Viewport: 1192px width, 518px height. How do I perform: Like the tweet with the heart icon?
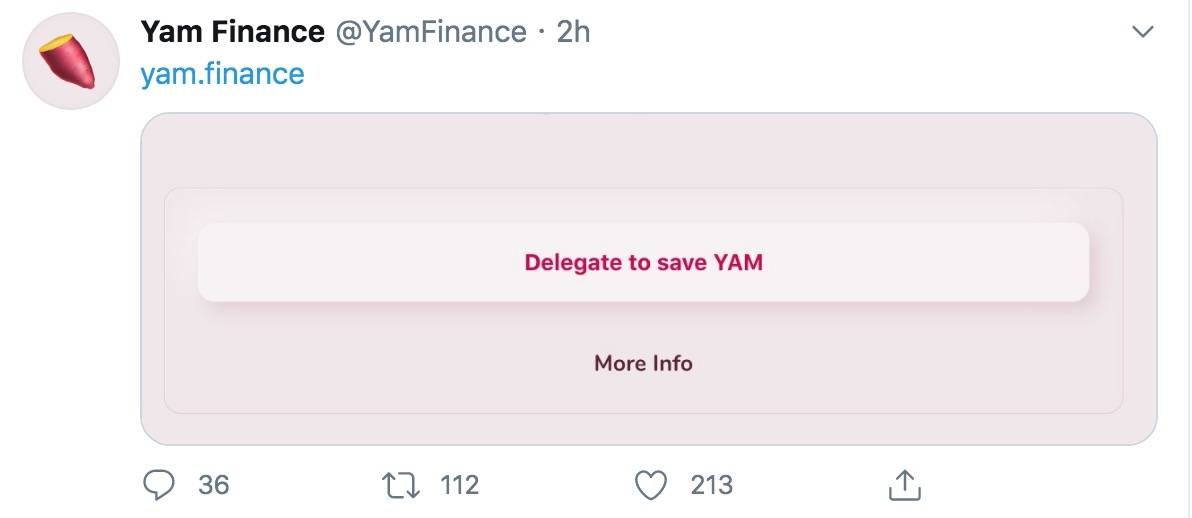click(651, 485)
